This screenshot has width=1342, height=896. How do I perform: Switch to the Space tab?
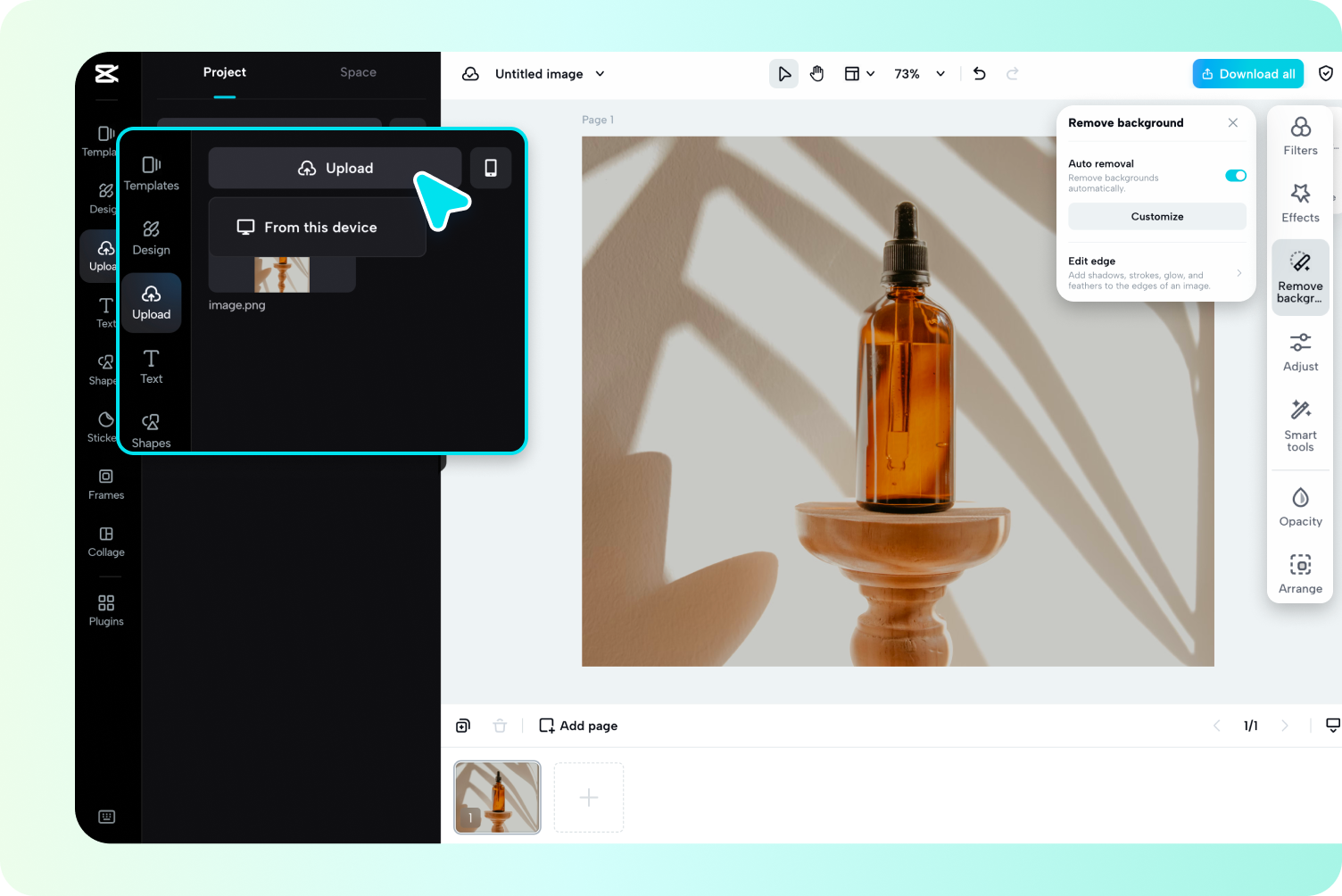point(358,72)
